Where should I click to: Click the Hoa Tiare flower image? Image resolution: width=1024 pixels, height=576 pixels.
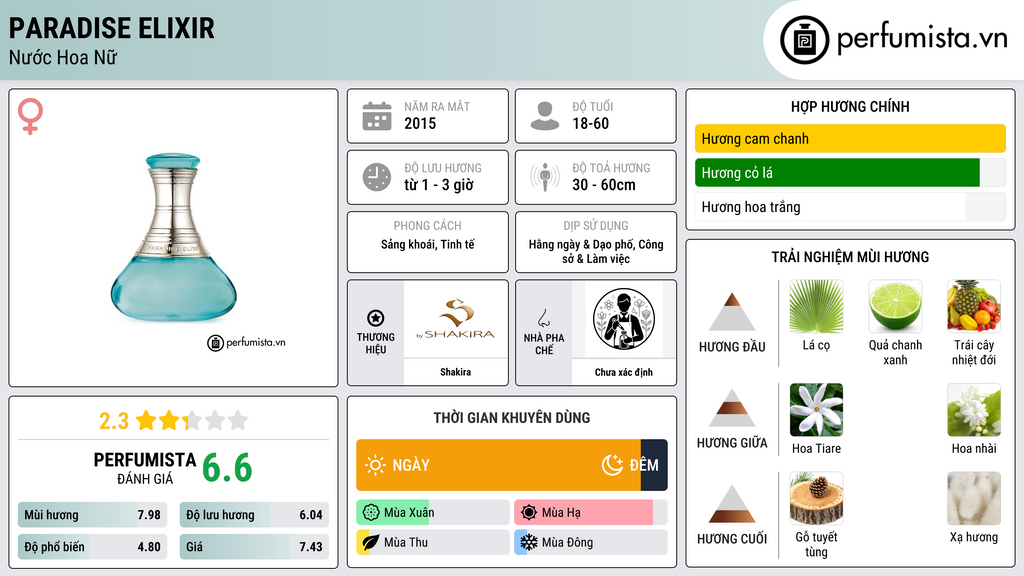[816, 409]
